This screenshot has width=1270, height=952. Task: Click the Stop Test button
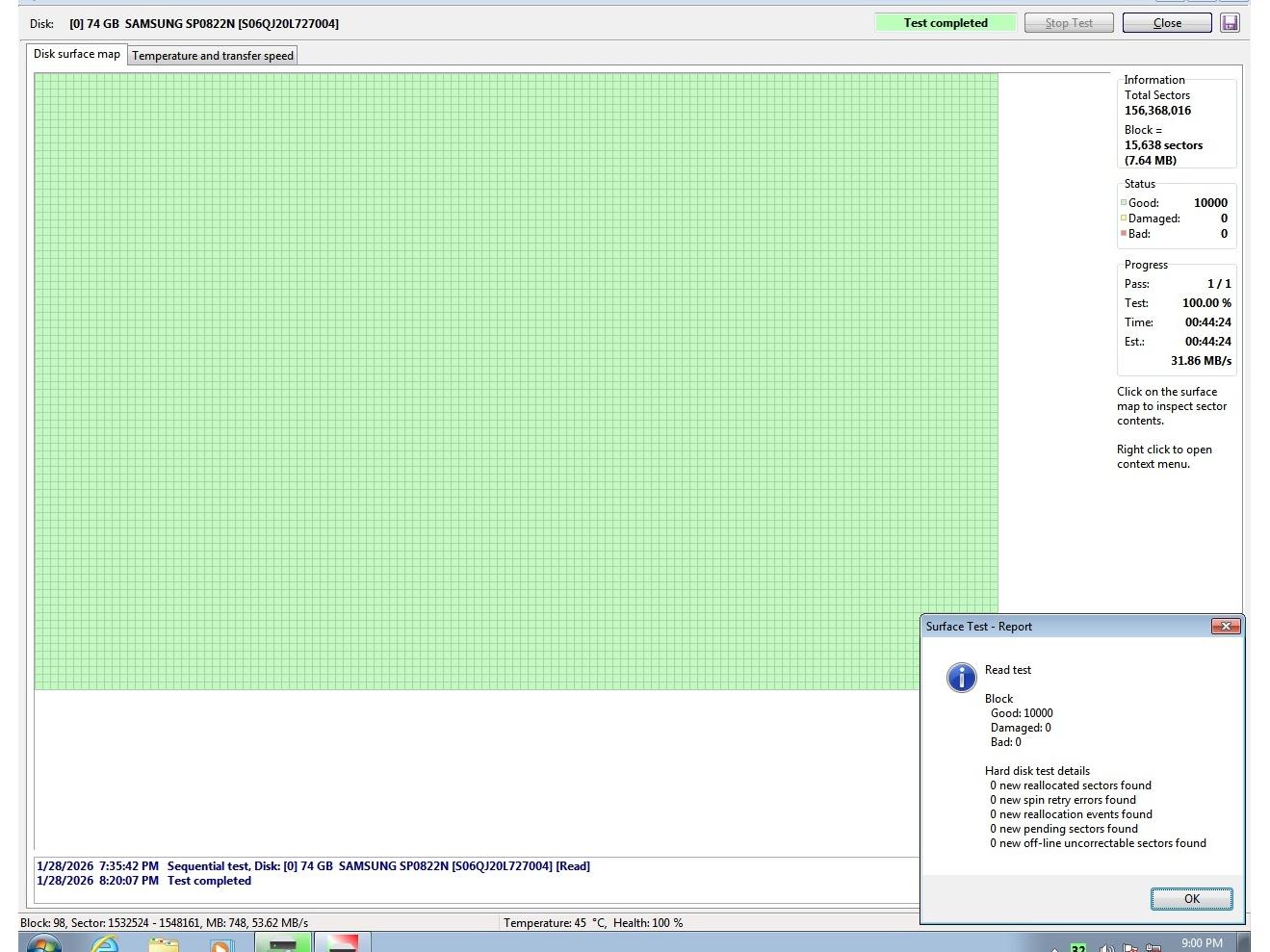point(1068,23)
